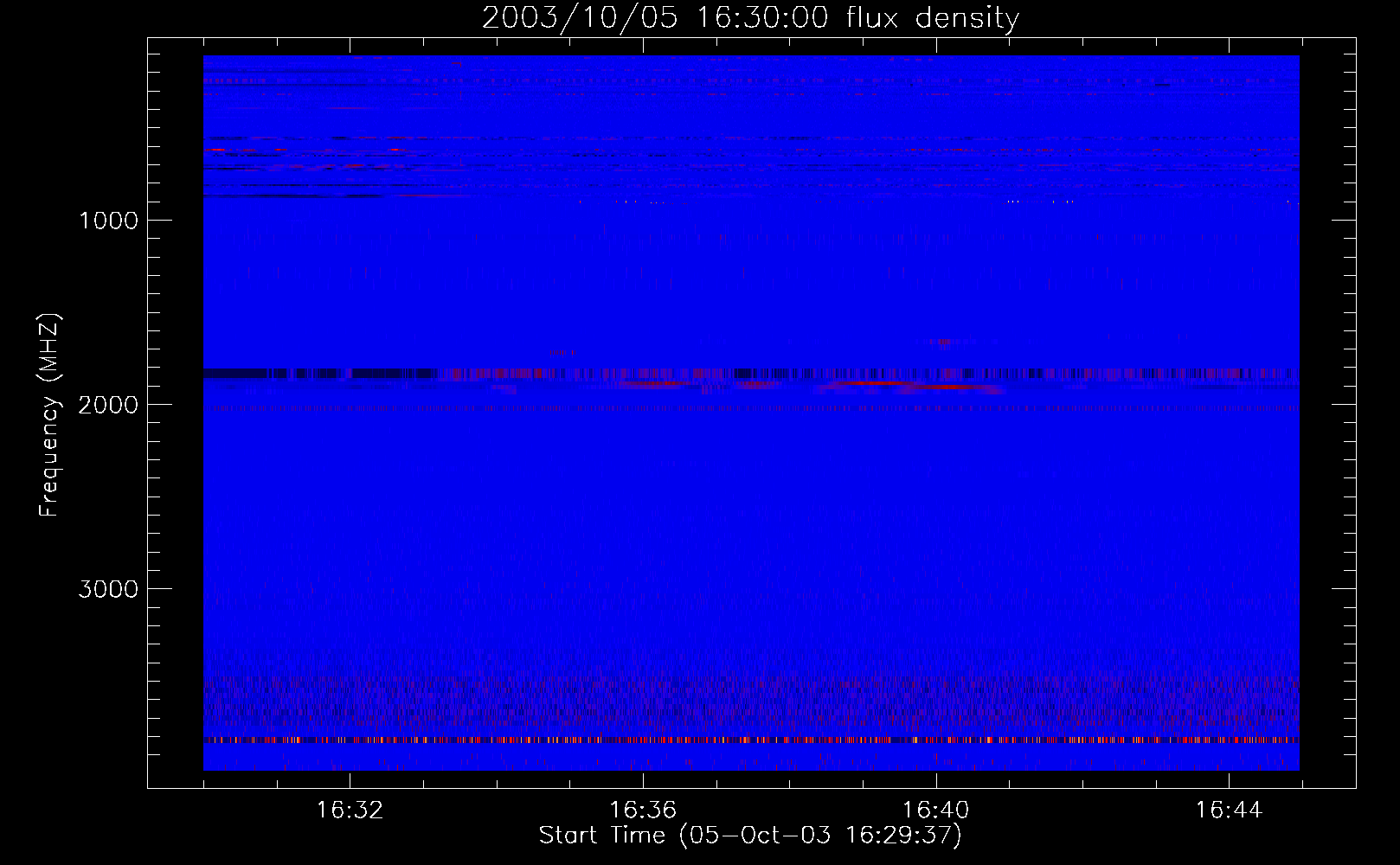Select the 'Start Time (05-Oct-03 16:29:37)' label
Image resolution: width=1400 pixels, height=865 pixels.
click(750, 836)
